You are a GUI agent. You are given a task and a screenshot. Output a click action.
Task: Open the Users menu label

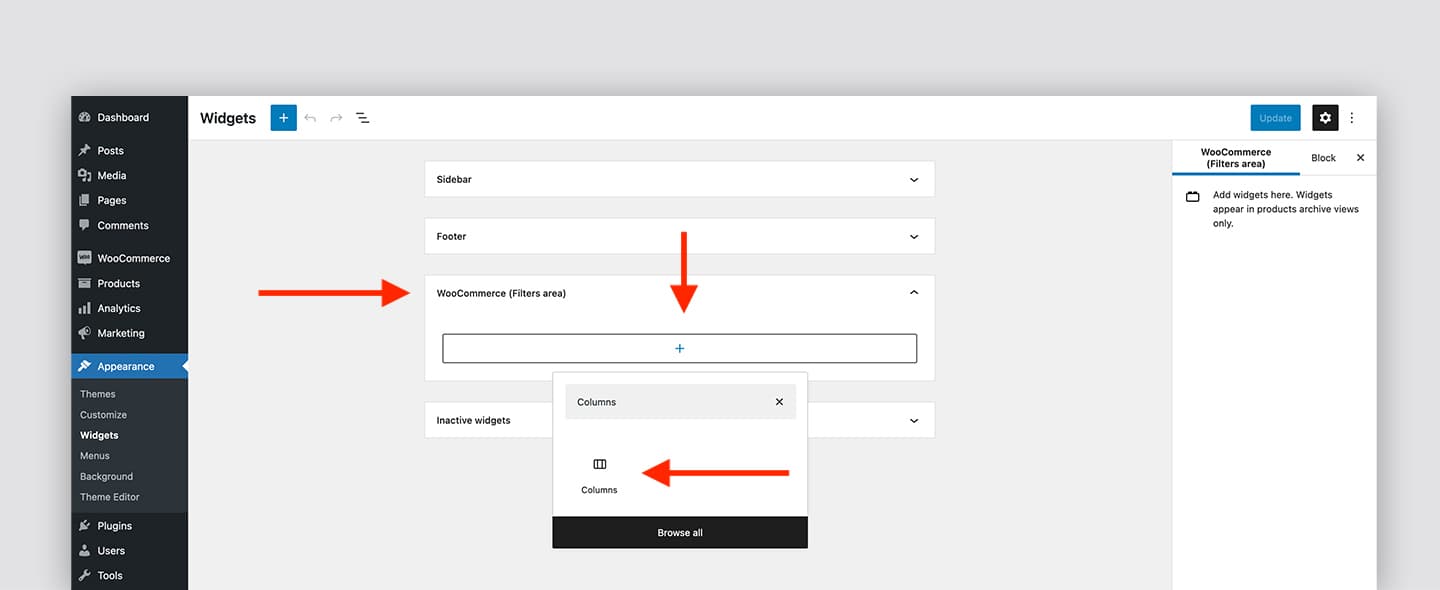(x=111, y=550)
